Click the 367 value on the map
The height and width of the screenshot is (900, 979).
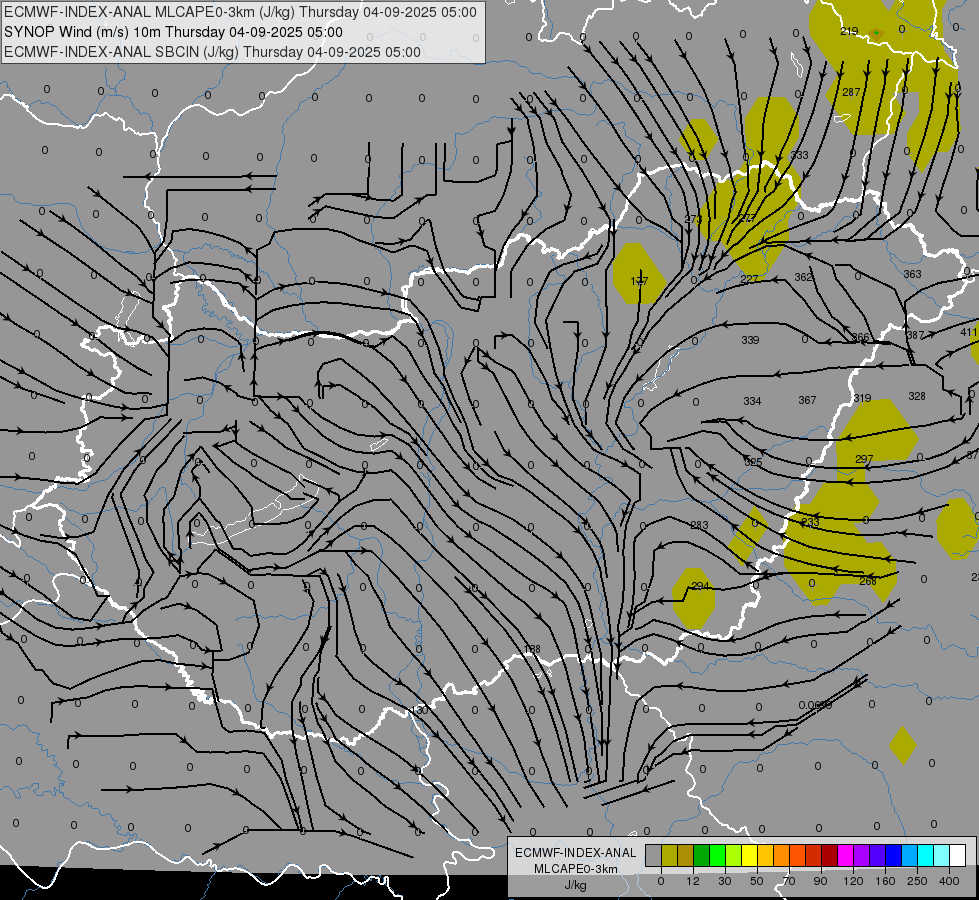click(807, 400)
